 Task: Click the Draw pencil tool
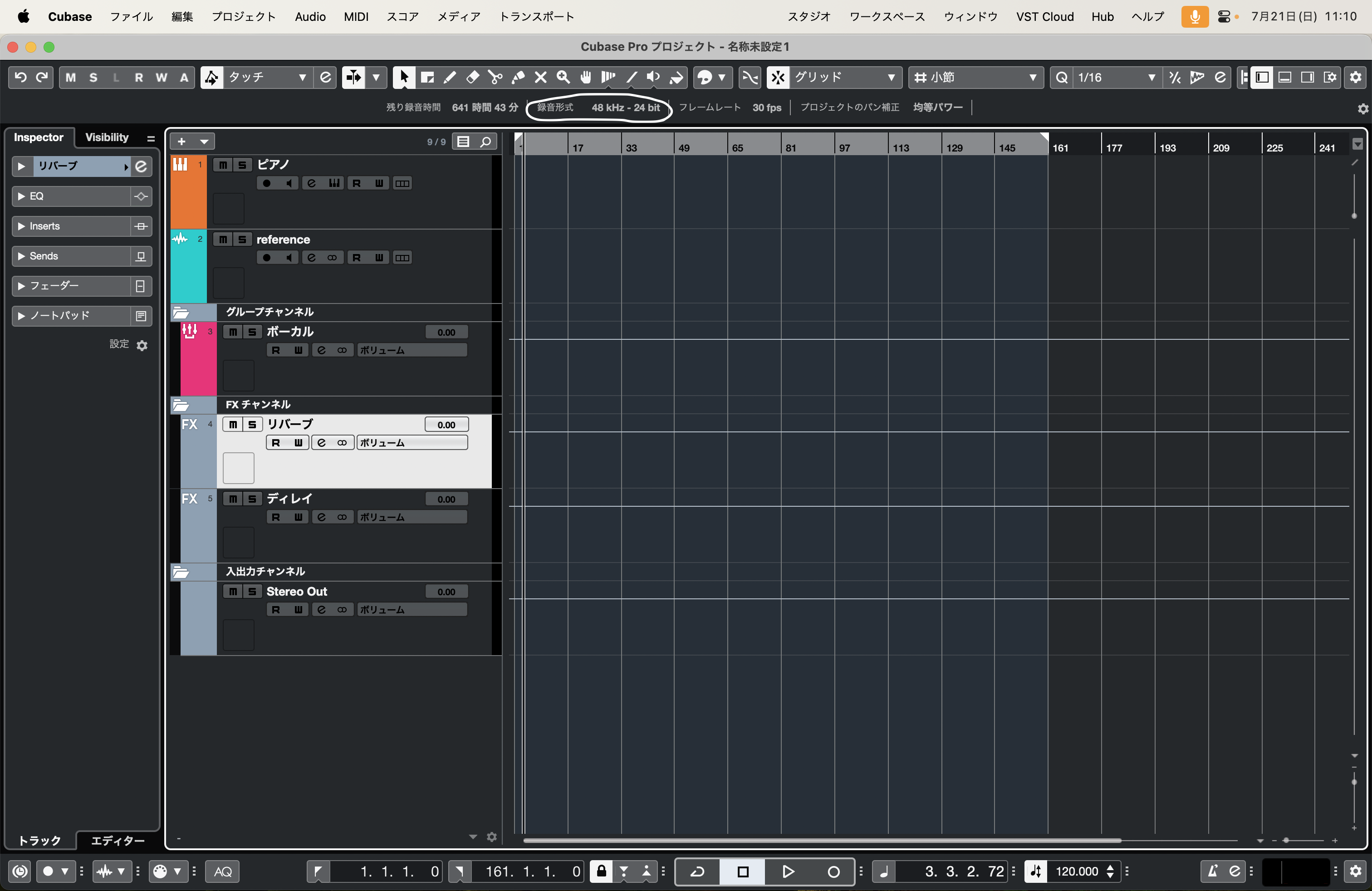450,77
